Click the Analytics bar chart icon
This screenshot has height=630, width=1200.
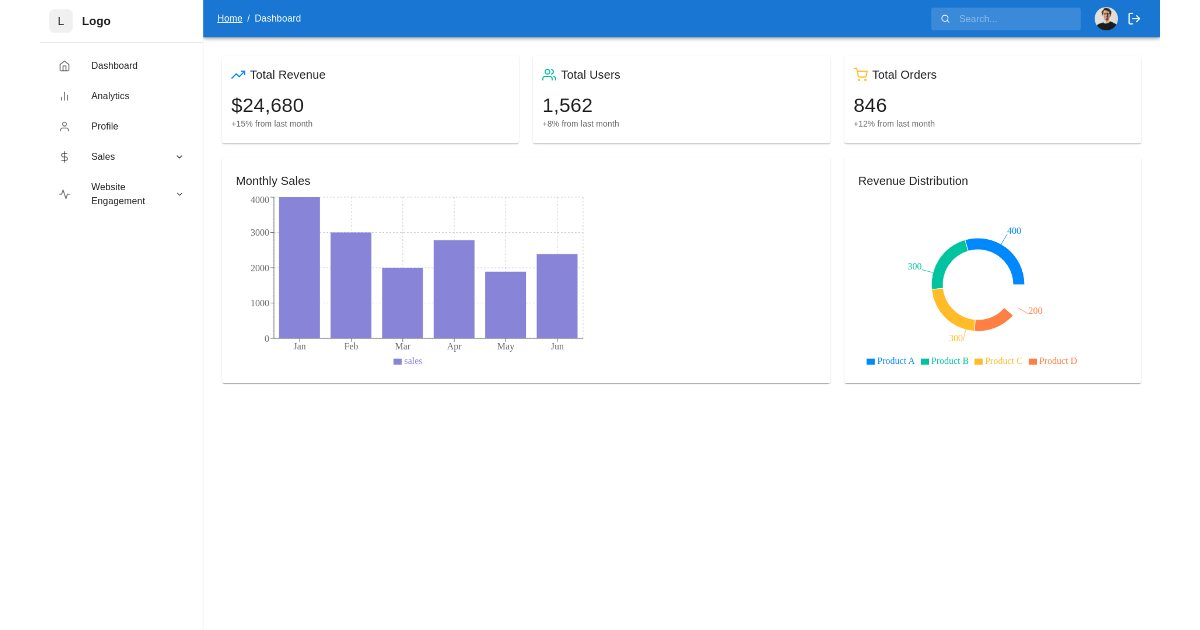click(64, 96)
